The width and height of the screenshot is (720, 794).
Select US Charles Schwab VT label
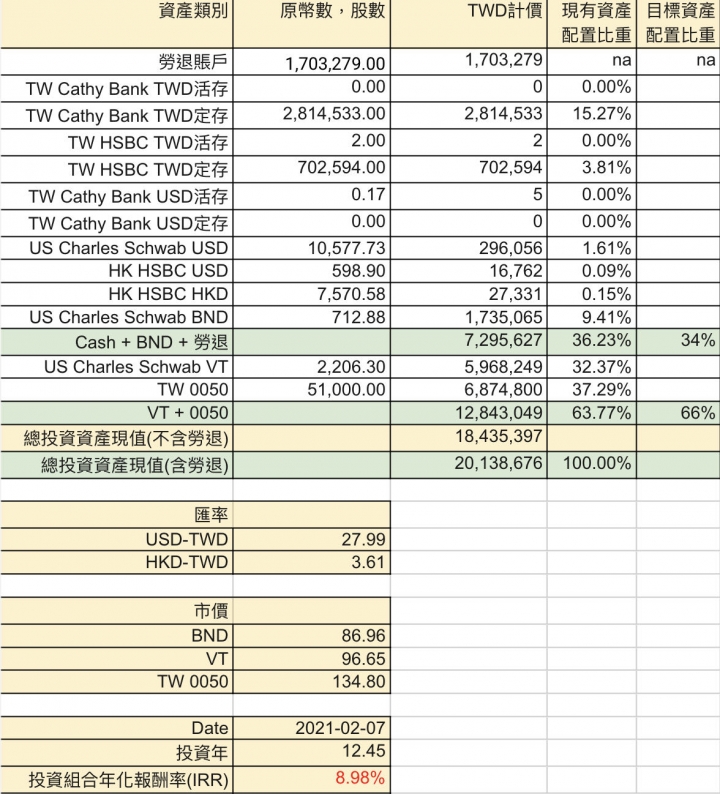[x=116, y=367]
